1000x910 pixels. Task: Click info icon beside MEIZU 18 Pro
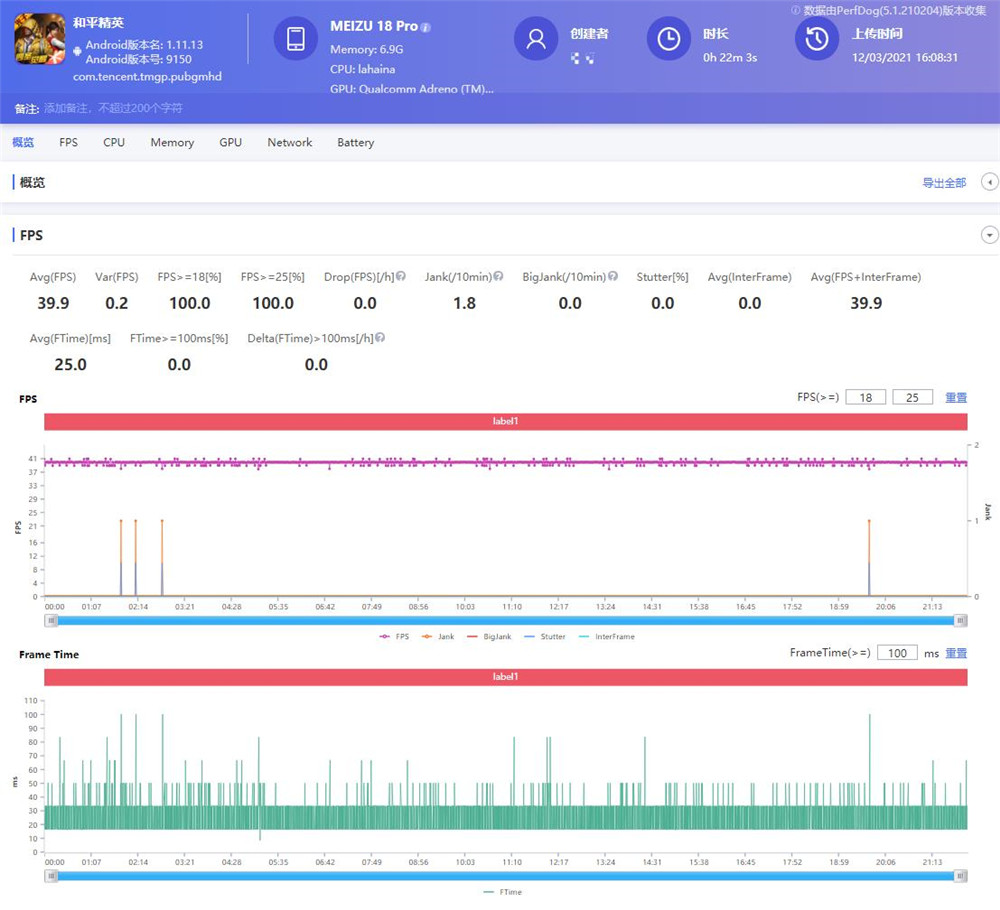pos(426,27)
